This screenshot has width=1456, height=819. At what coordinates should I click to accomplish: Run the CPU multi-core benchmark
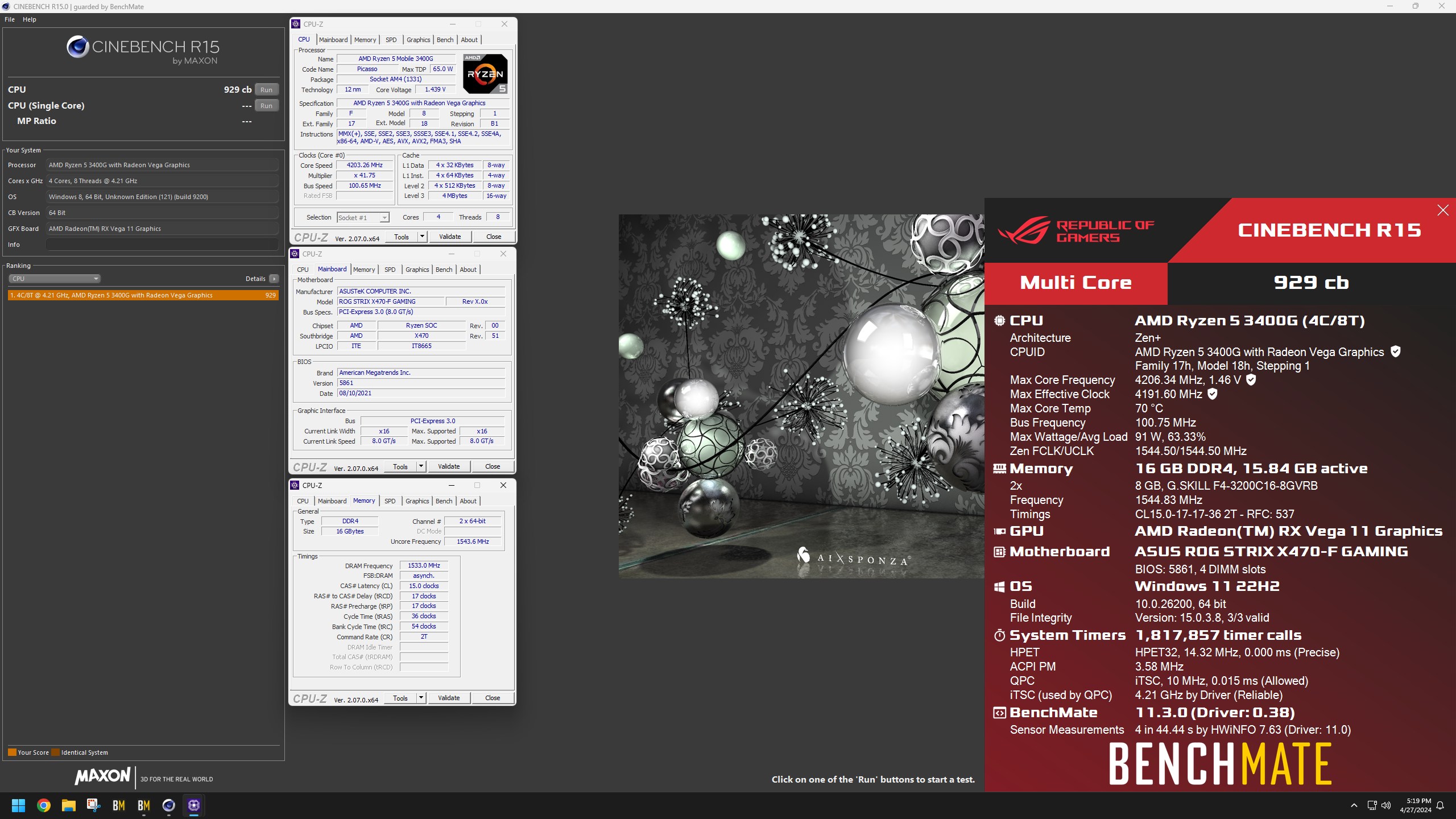point(266,90)
